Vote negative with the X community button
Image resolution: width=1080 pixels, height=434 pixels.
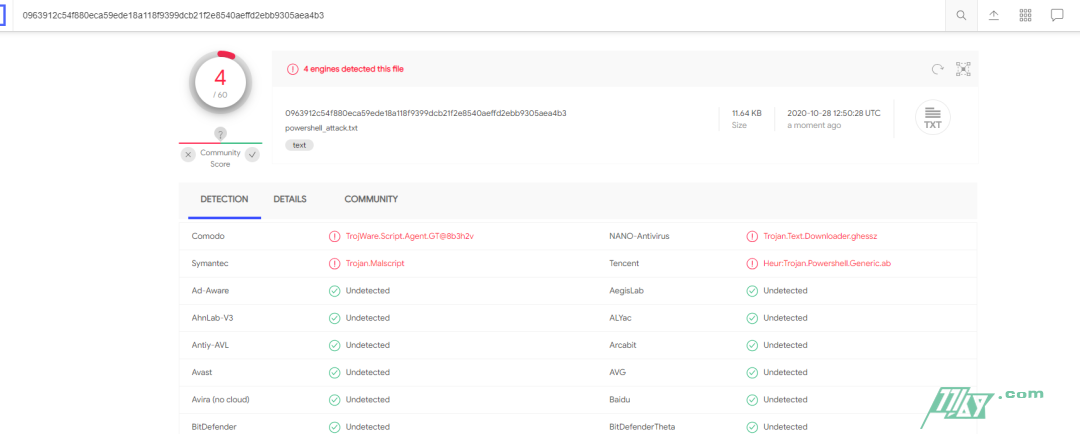188,155
